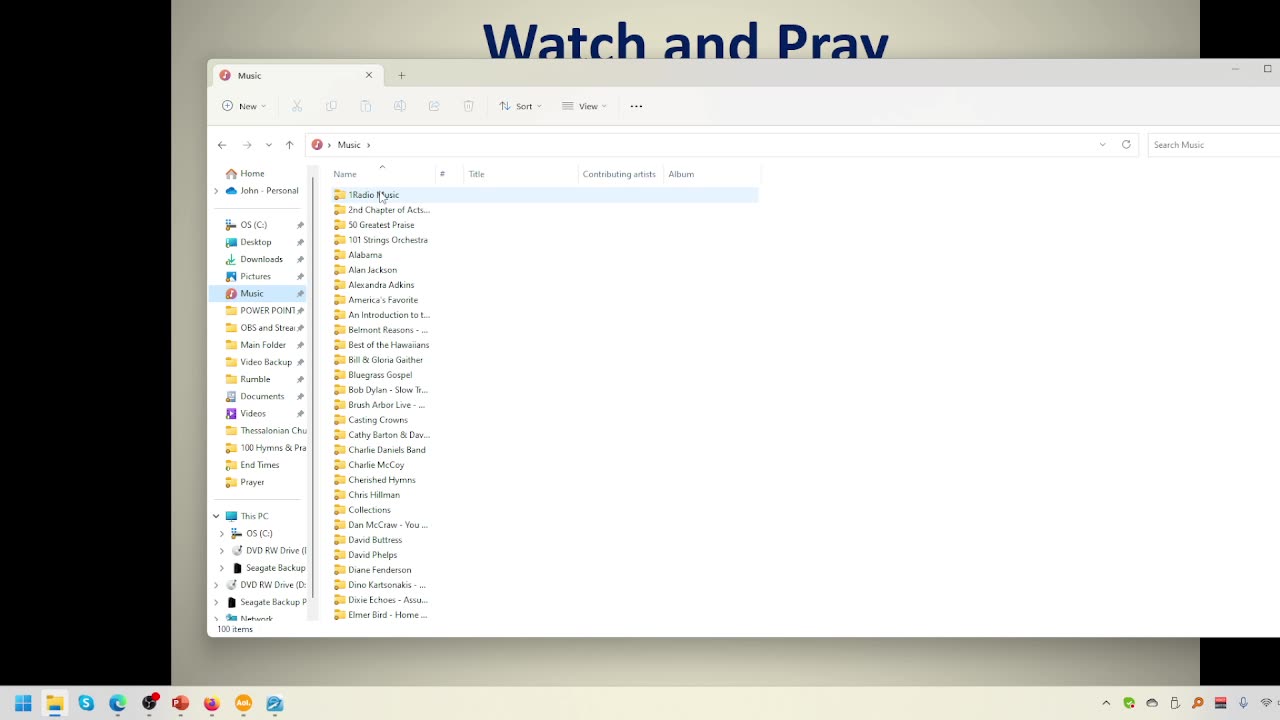The image size is (1280, 720).
Task: Select the Charlie Daniels Band folder
Action: [386, 450]
